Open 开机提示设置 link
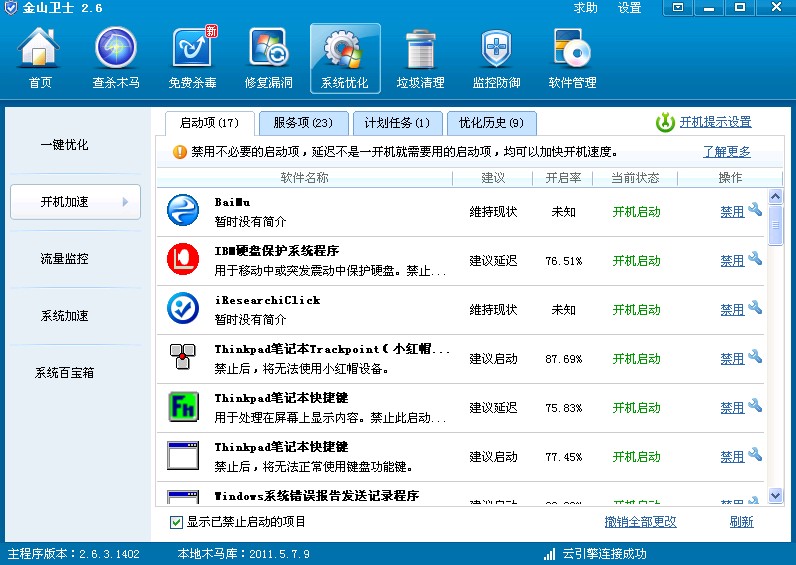Image resolution: width=796 pixels, height=565 pixels. pyautogui.click(x=715, y=122)
